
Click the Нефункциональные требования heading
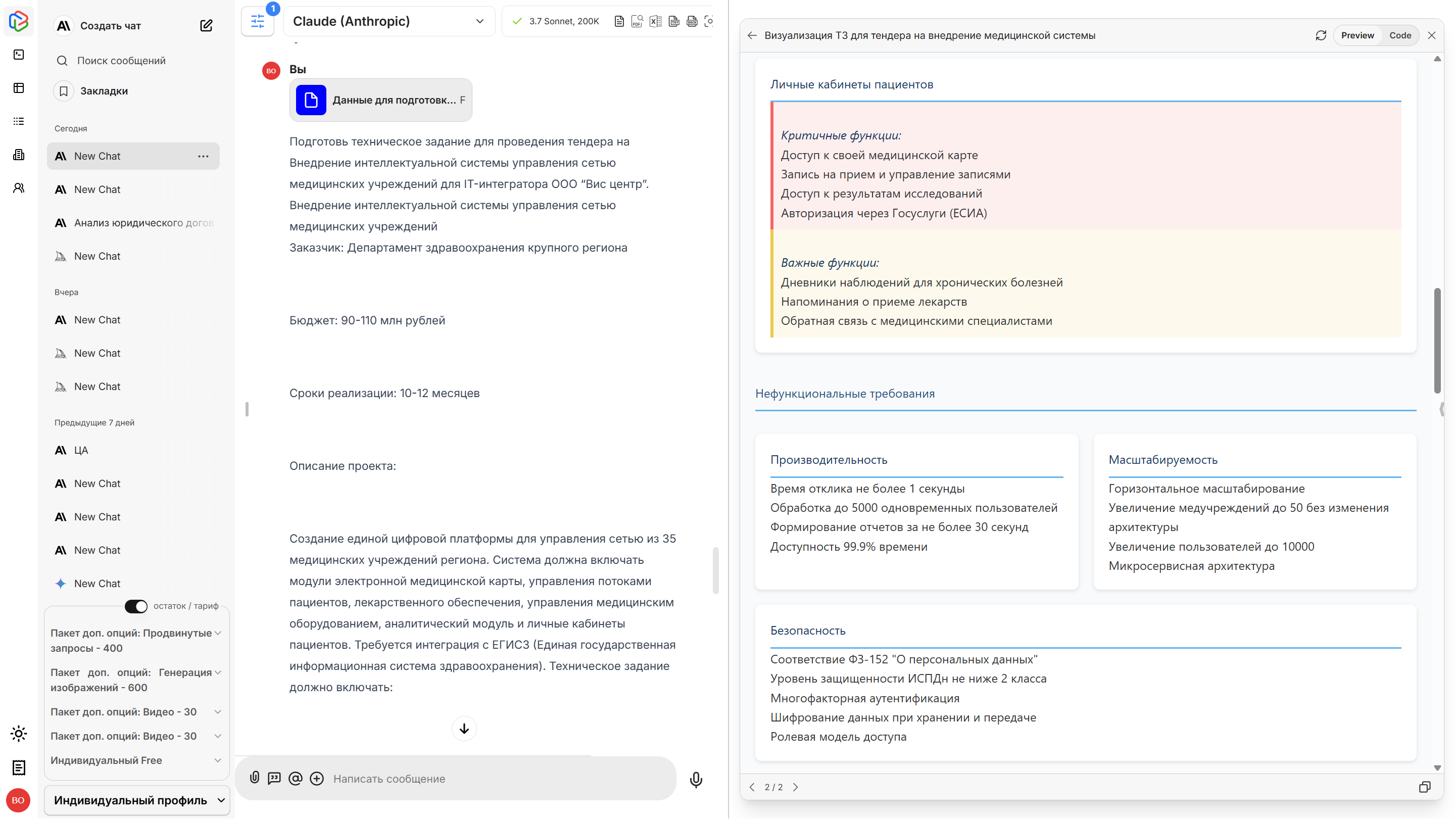click(x=844, y=394)
